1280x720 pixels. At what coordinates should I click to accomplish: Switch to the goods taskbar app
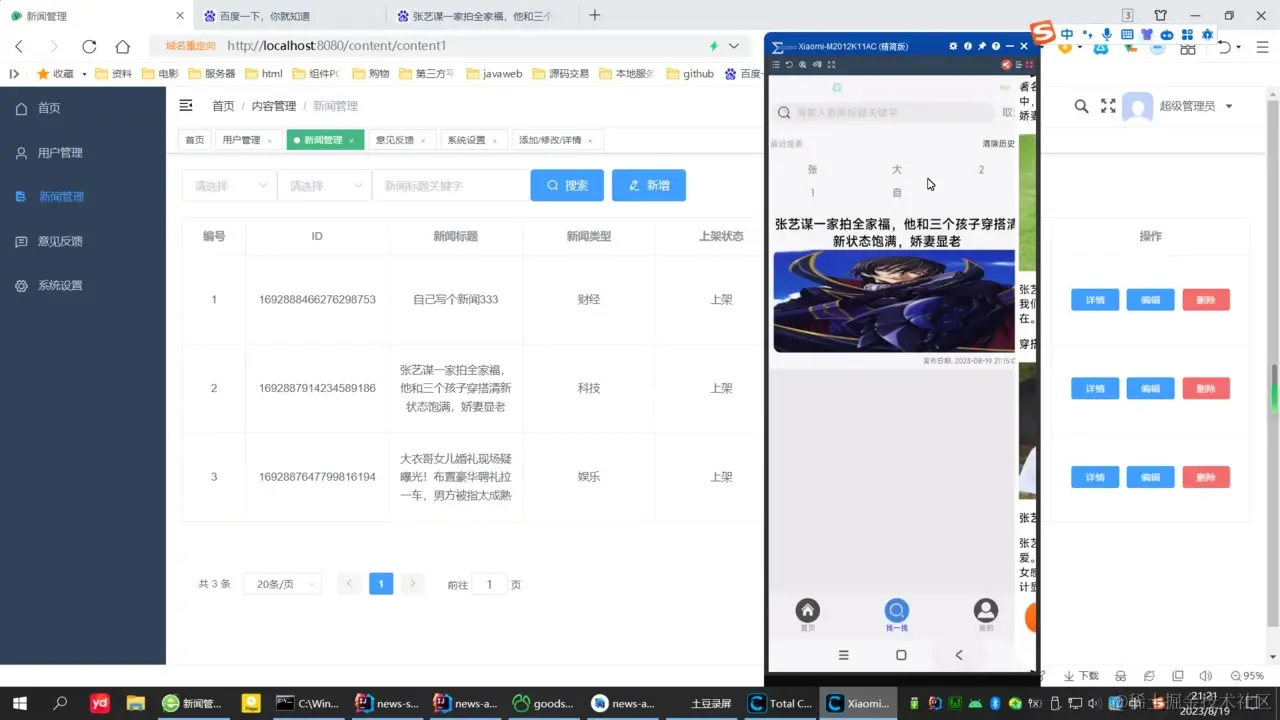coord(543,703)
